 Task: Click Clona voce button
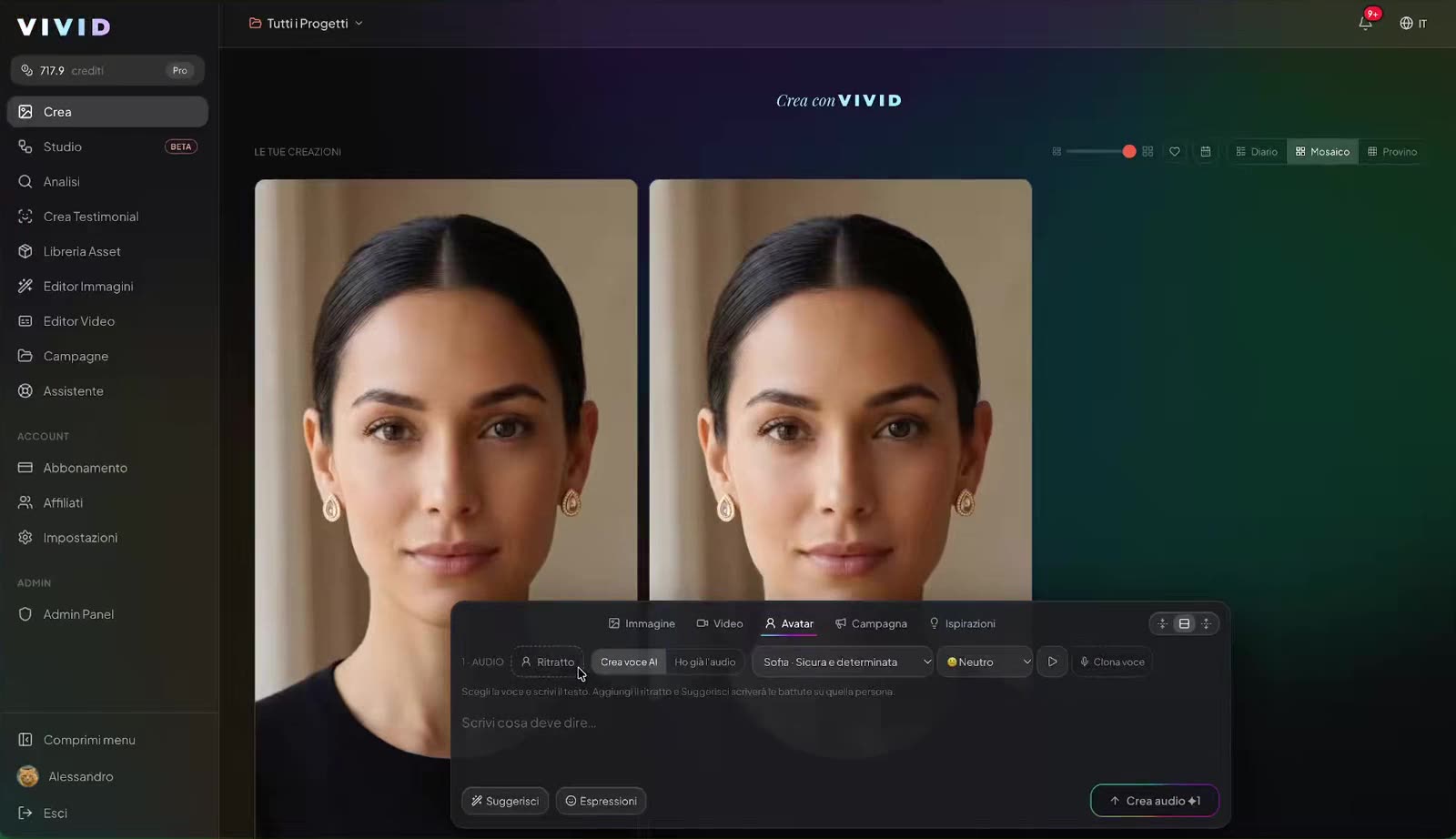point(1112,662)
